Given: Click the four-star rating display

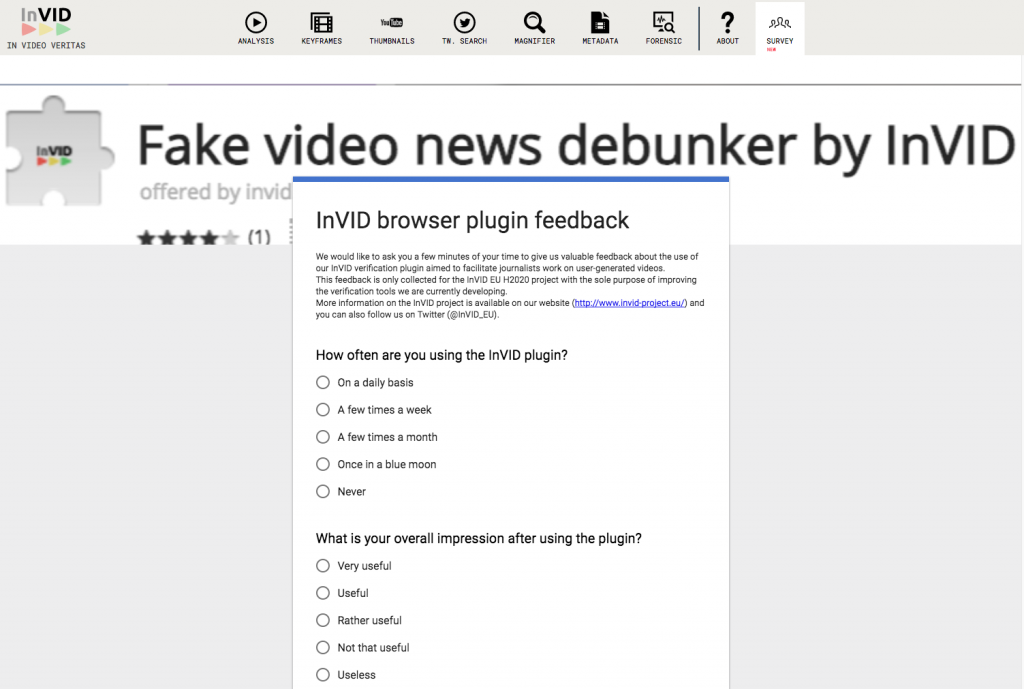Looking at the screenshot, I should pyautogui.click(x=185, y=238).
